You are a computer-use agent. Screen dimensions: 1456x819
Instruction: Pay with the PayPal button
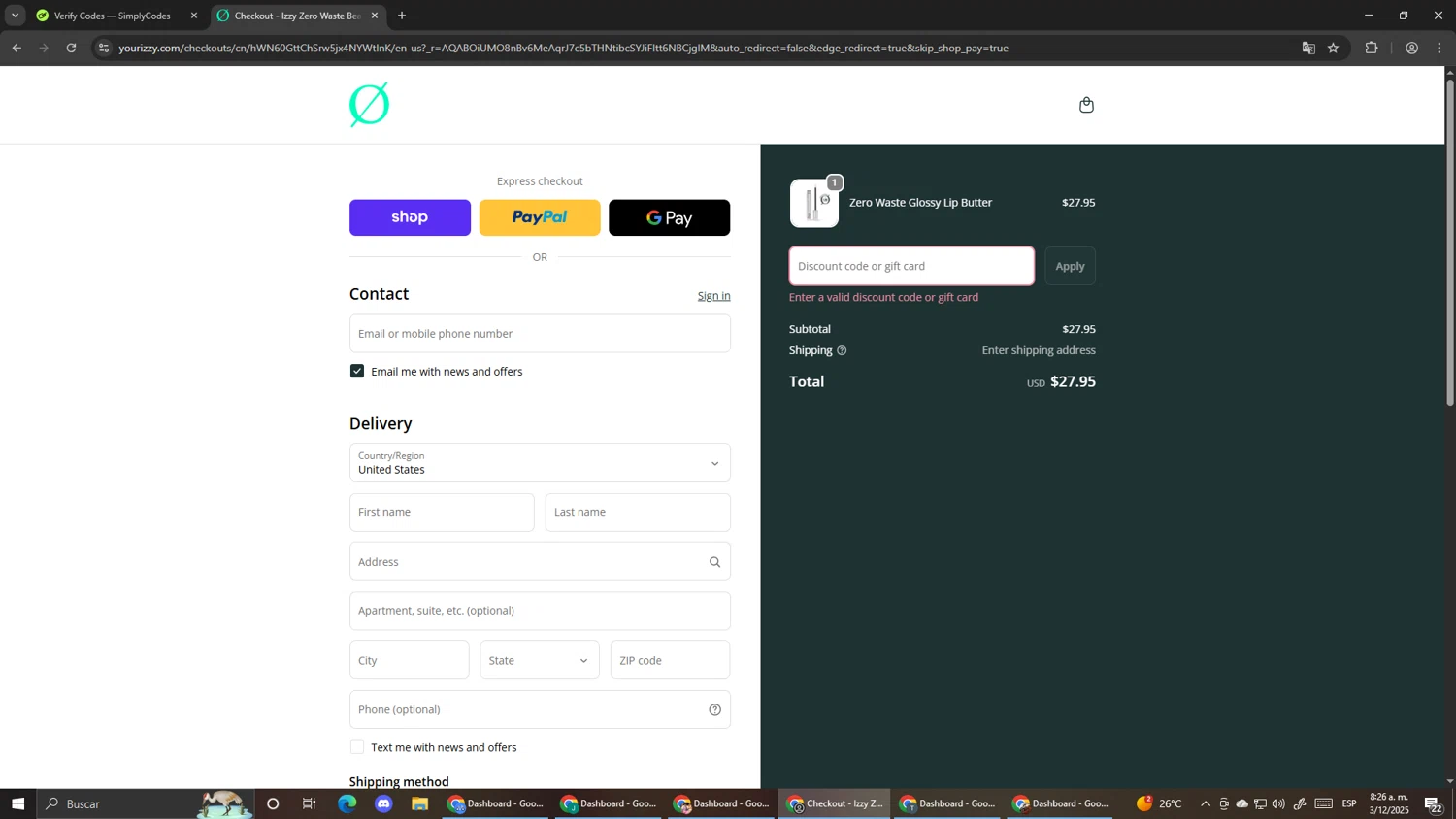(540, 217)
